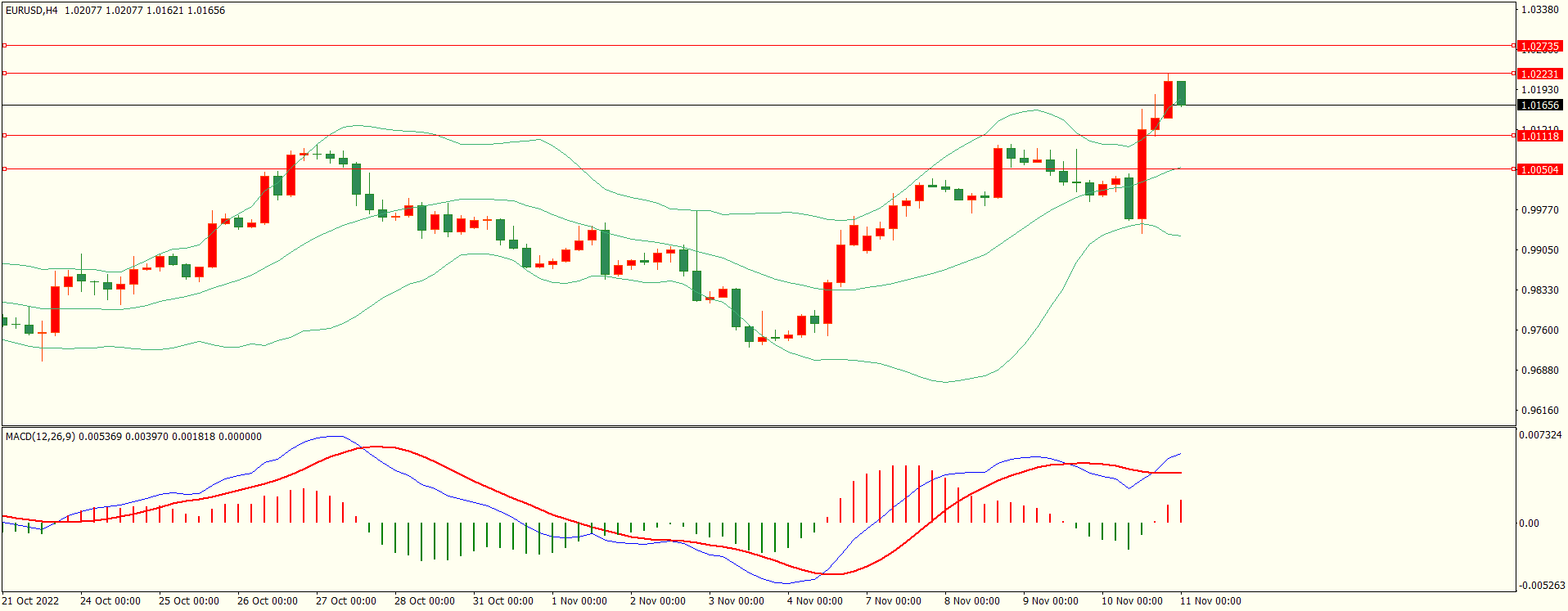Select the MACD scale value 0.007324

(x=1540, y=435)
